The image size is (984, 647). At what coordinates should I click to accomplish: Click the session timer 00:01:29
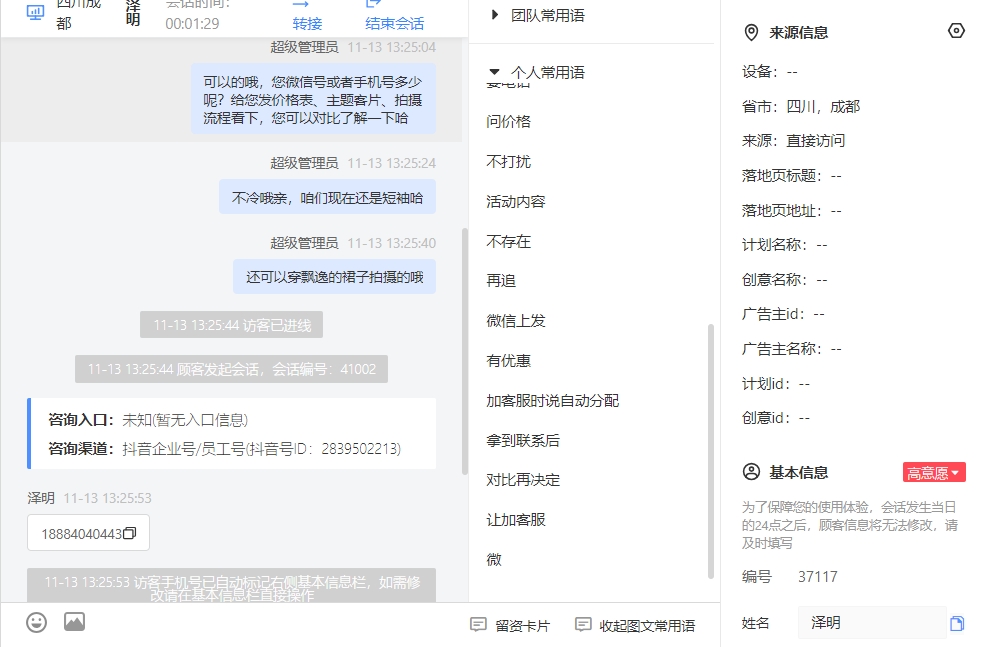pos(192,24)
